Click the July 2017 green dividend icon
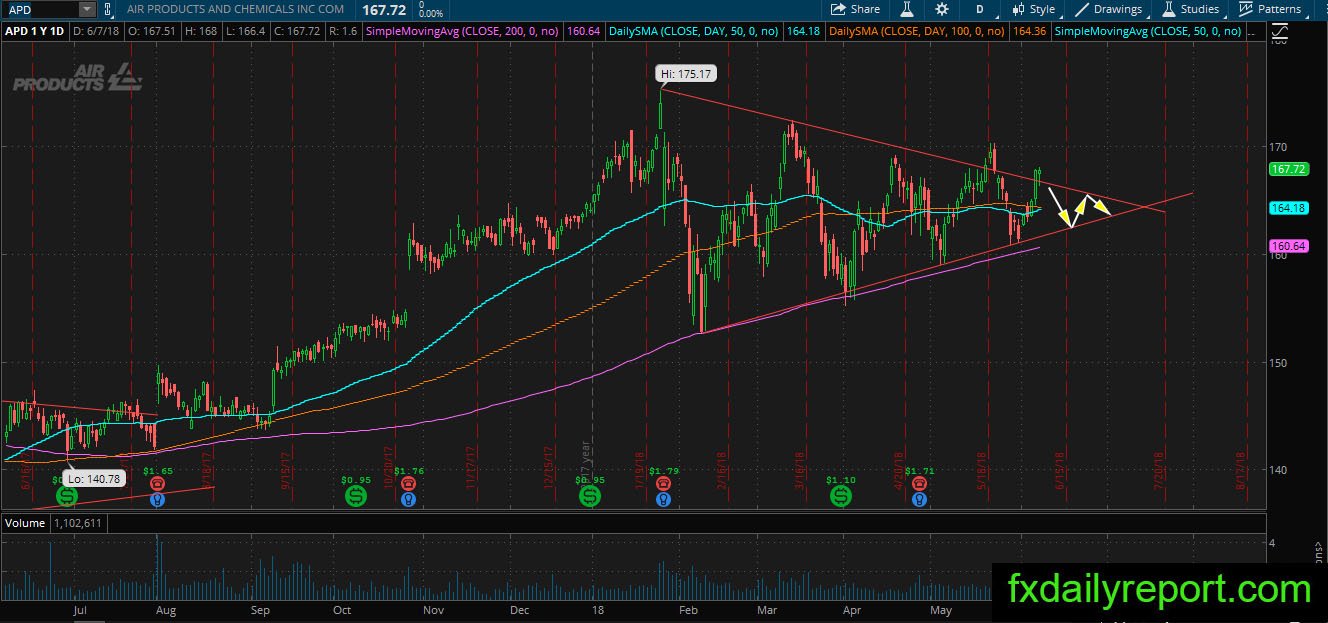 point(67,496)
